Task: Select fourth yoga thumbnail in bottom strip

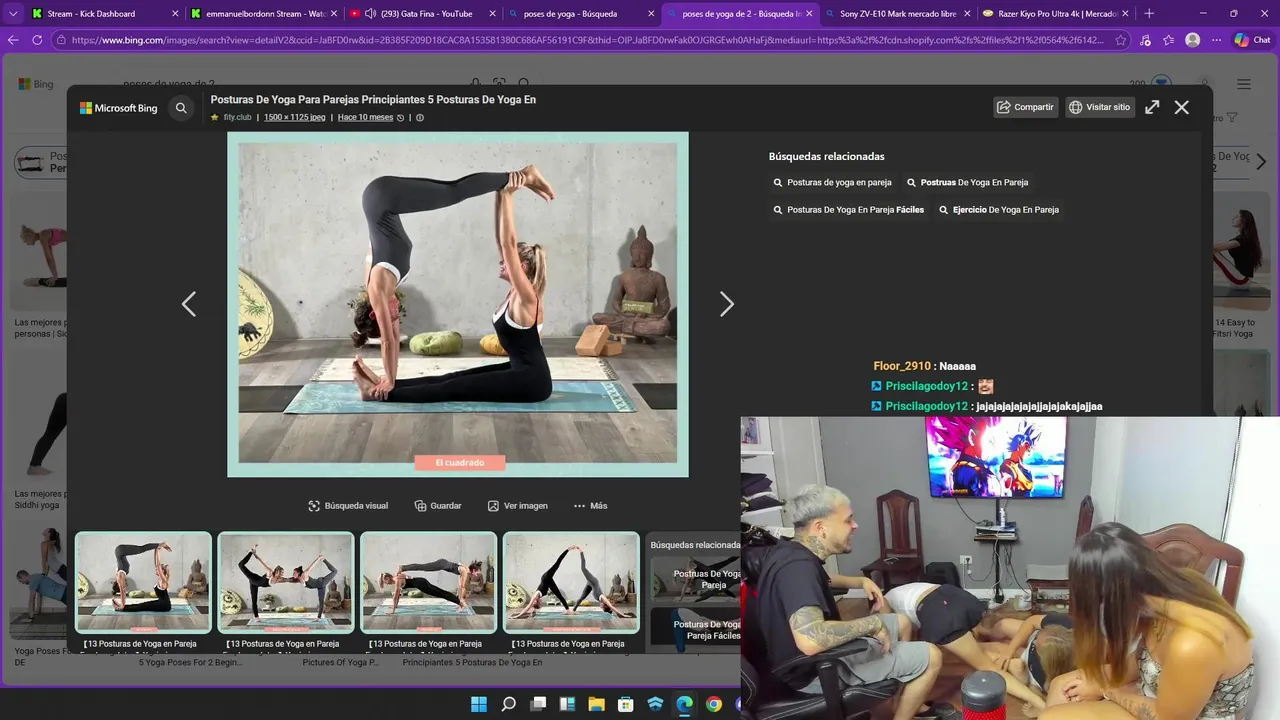Action: 571,582
